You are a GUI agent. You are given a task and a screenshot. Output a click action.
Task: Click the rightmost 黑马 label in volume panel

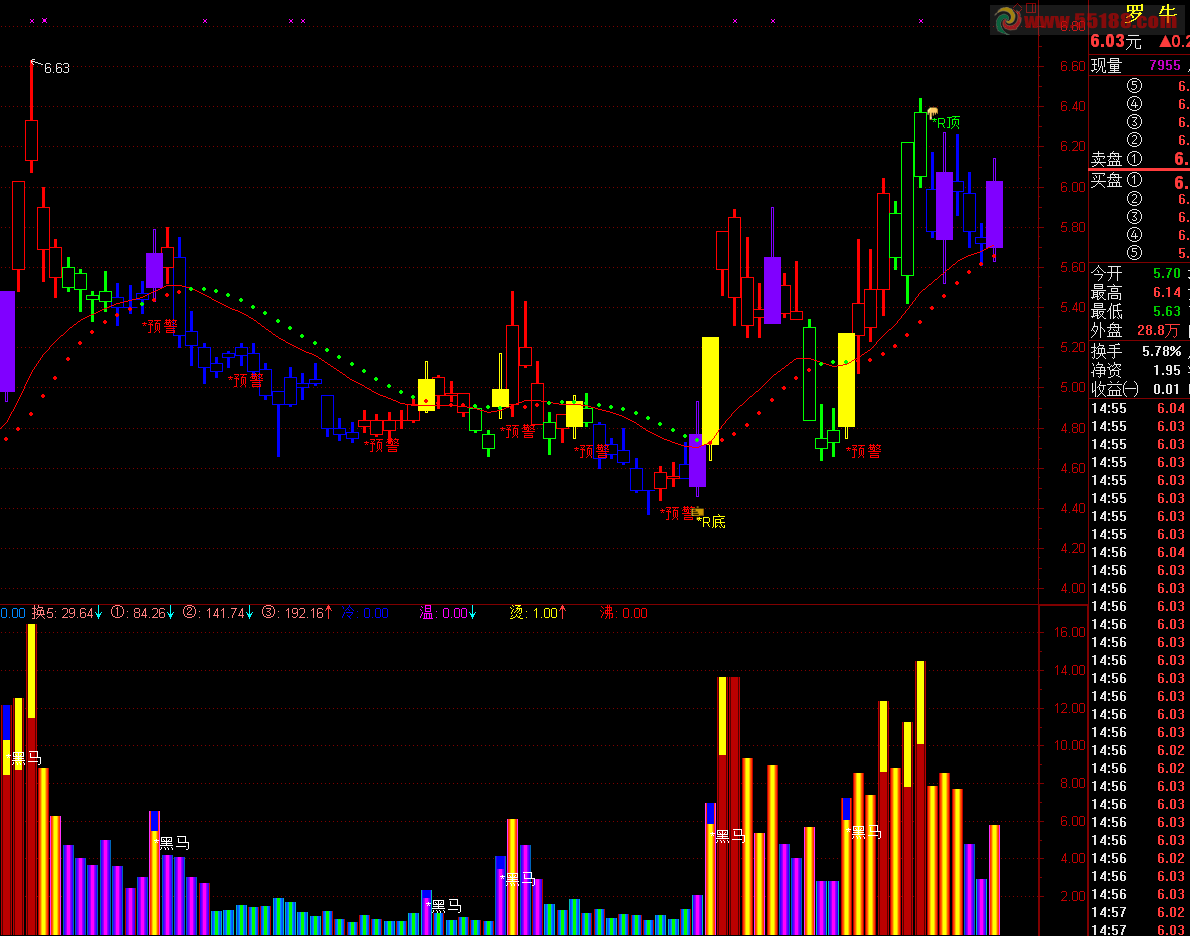click(x=864, y=832)
